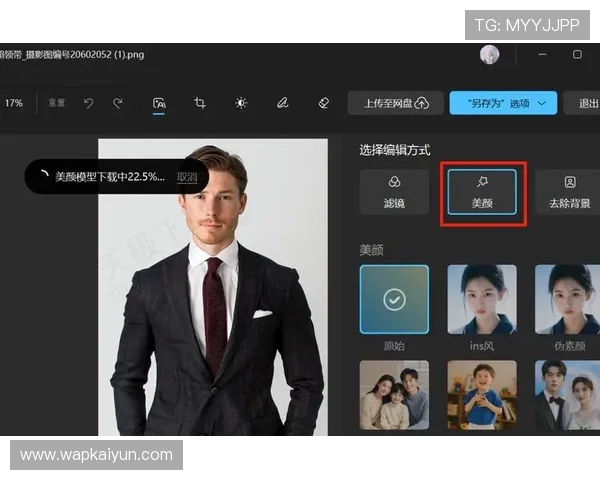Select the wedding couple preset thumbnail
This screenshot has width=600, height=480.
(567, 395)
